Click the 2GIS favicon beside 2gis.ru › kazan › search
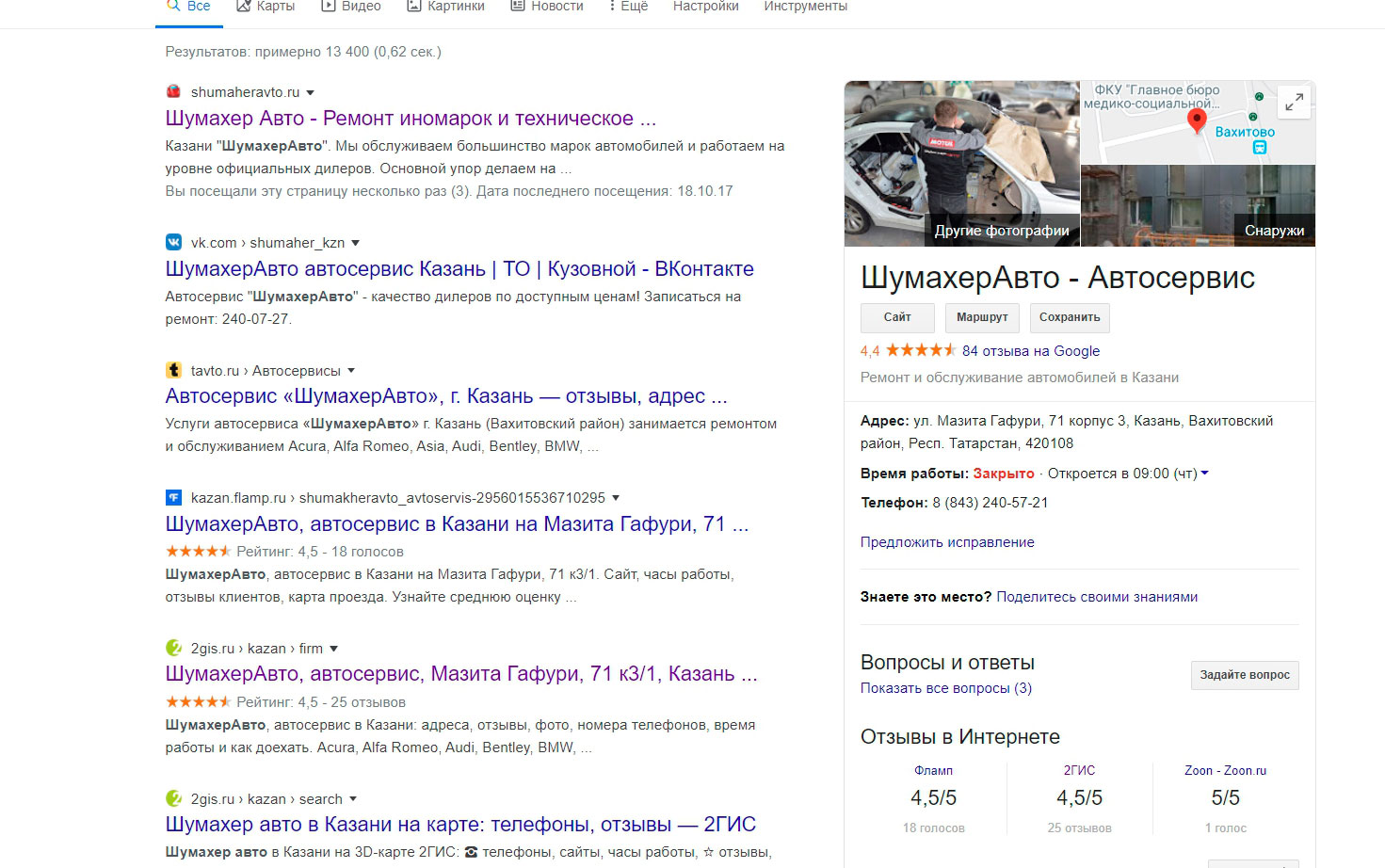This screenshot has width=1385, height=868. pos(173,798)
